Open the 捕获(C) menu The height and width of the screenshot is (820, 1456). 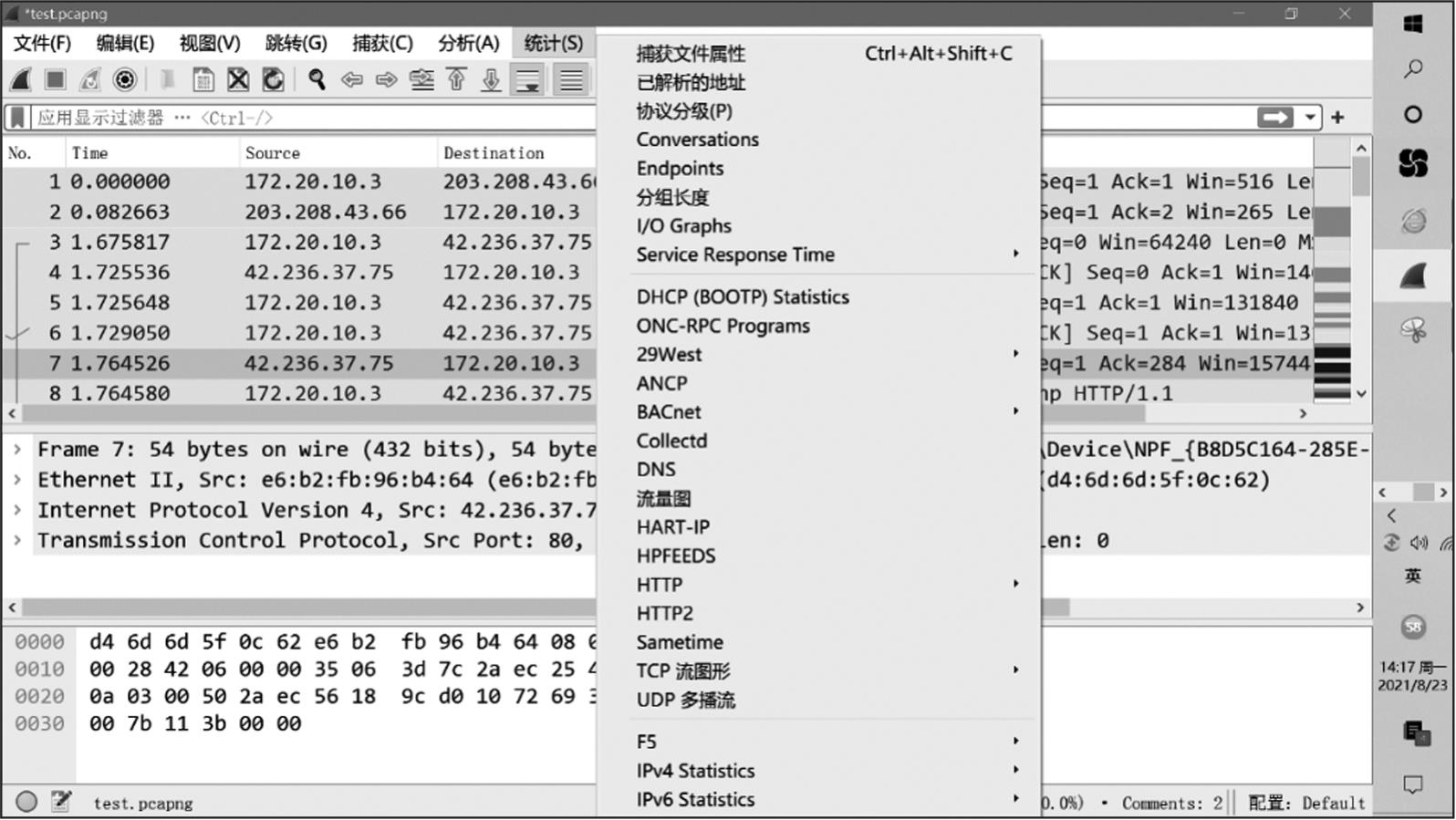pyautogui.click(x=382, y=43)
